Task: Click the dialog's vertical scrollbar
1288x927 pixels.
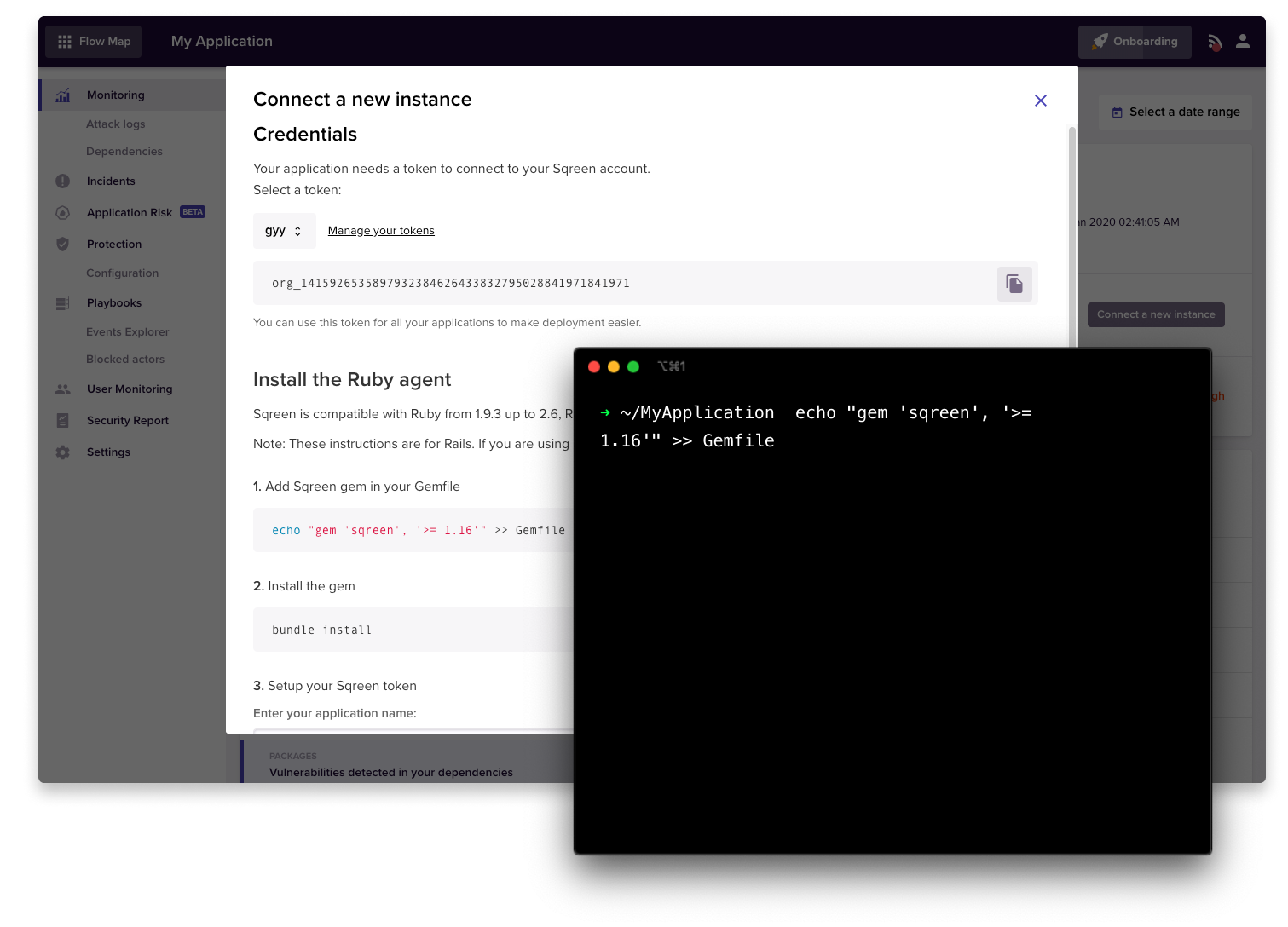Action: (1072, 239)
